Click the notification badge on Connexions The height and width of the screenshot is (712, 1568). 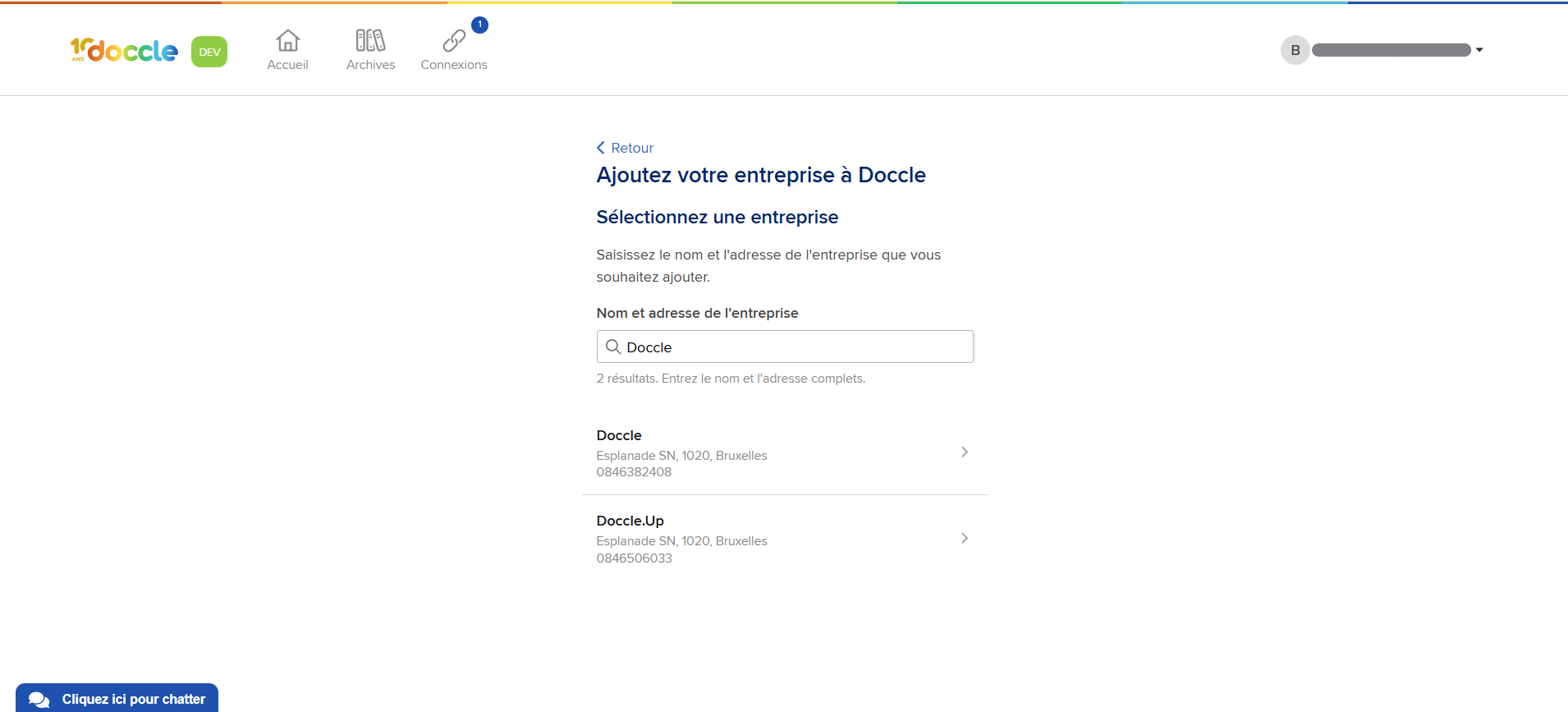pyautogui.click(x=480, y=25)
